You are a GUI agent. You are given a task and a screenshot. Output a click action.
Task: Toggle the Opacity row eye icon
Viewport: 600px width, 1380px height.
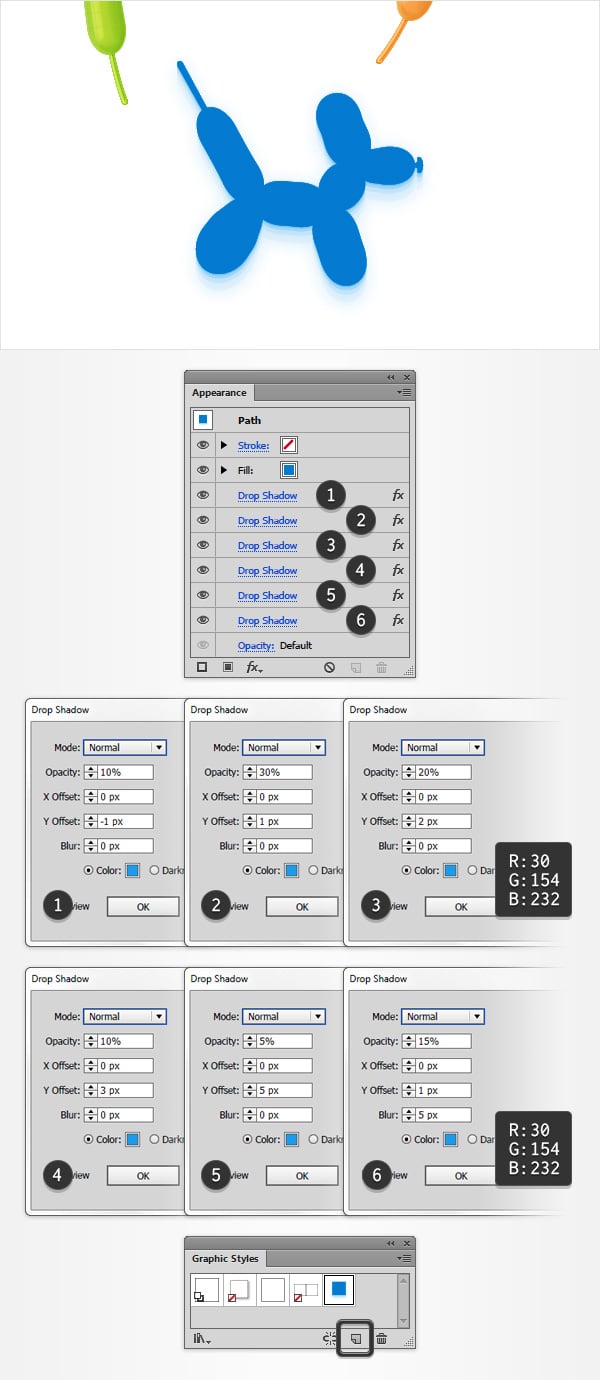pos(203,645)
